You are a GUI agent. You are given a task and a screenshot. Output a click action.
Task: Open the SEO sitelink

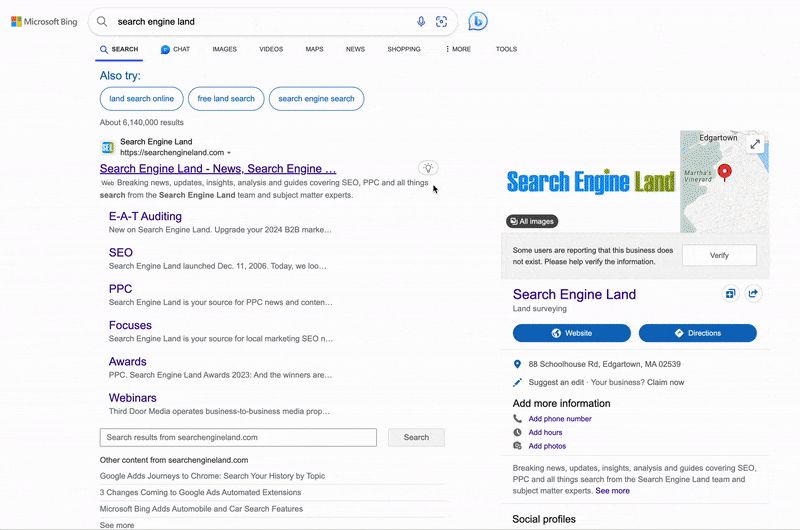[x=120, y=253]
